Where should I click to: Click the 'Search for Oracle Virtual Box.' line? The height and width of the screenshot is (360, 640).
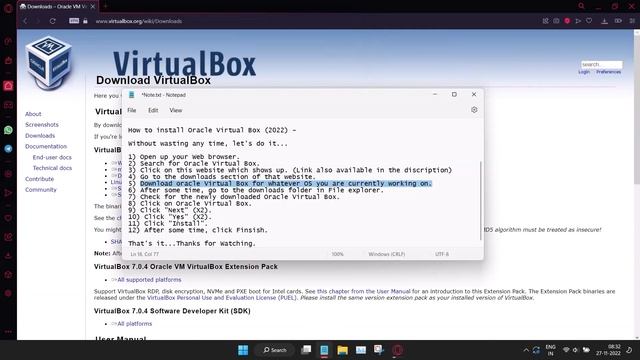(x=200, y=163)
